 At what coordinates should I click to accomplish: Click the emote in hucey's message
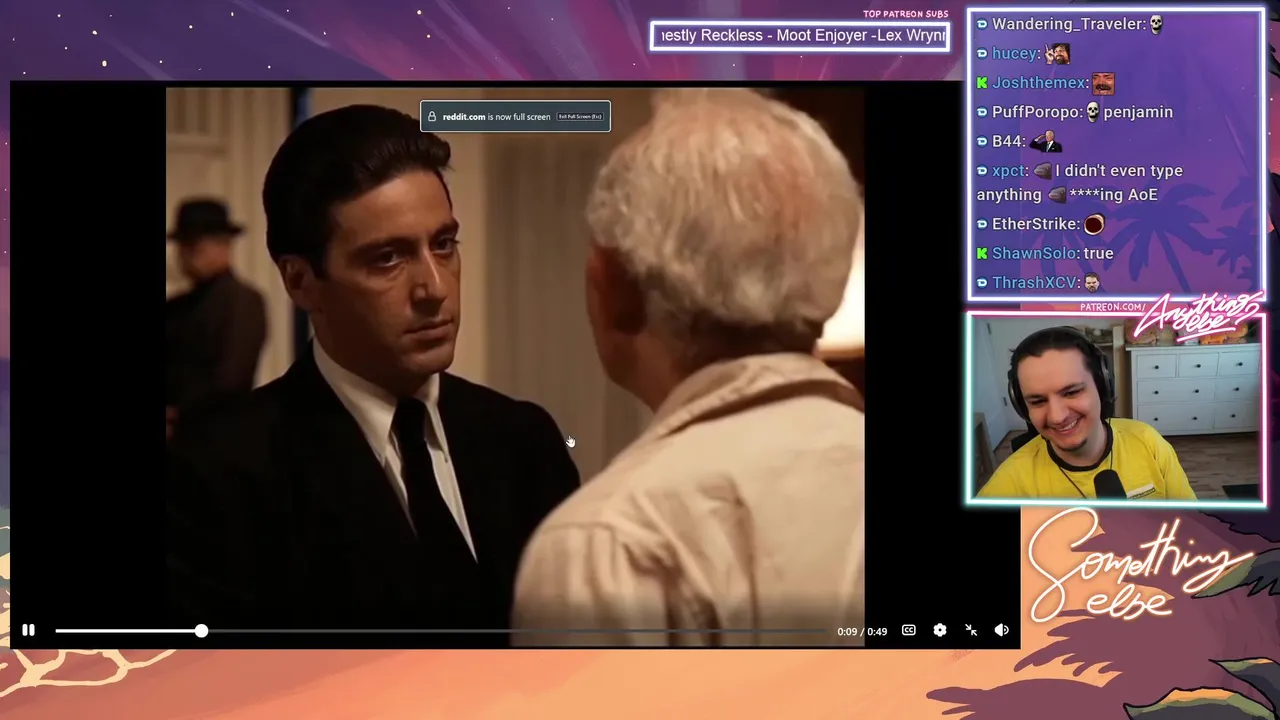click(1057, 53)
